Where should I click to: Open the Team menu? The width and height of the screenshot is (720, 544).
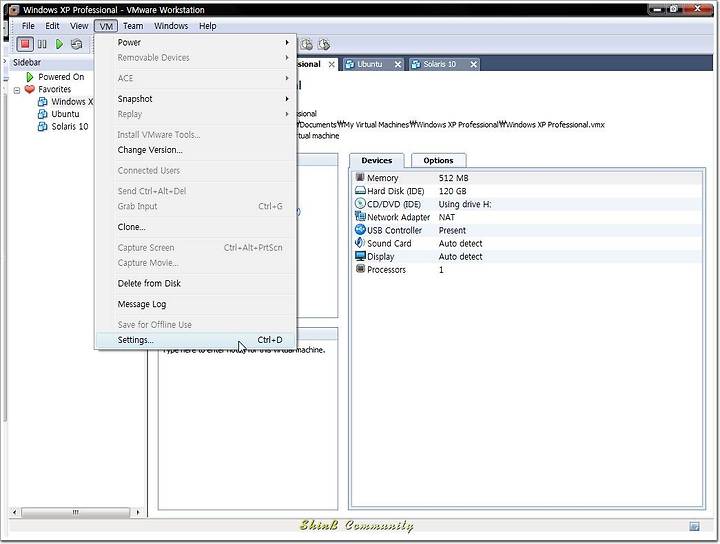tap(133, 26)
